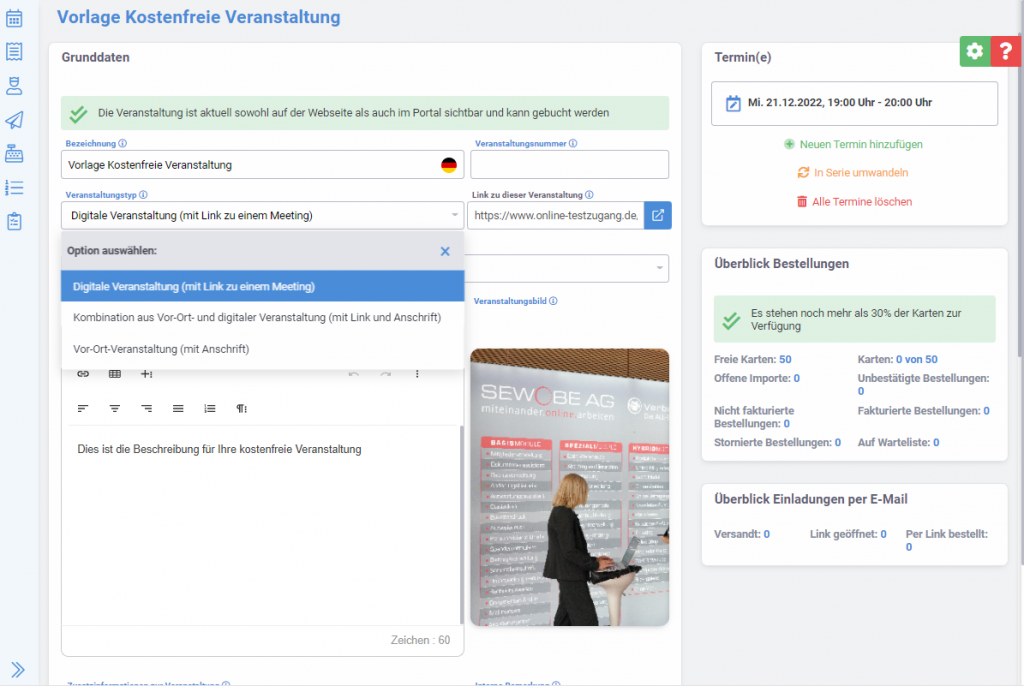Click Karten 0 von 50 value
The width and height of the screenshot is (1024, 686).
[916, 359]
